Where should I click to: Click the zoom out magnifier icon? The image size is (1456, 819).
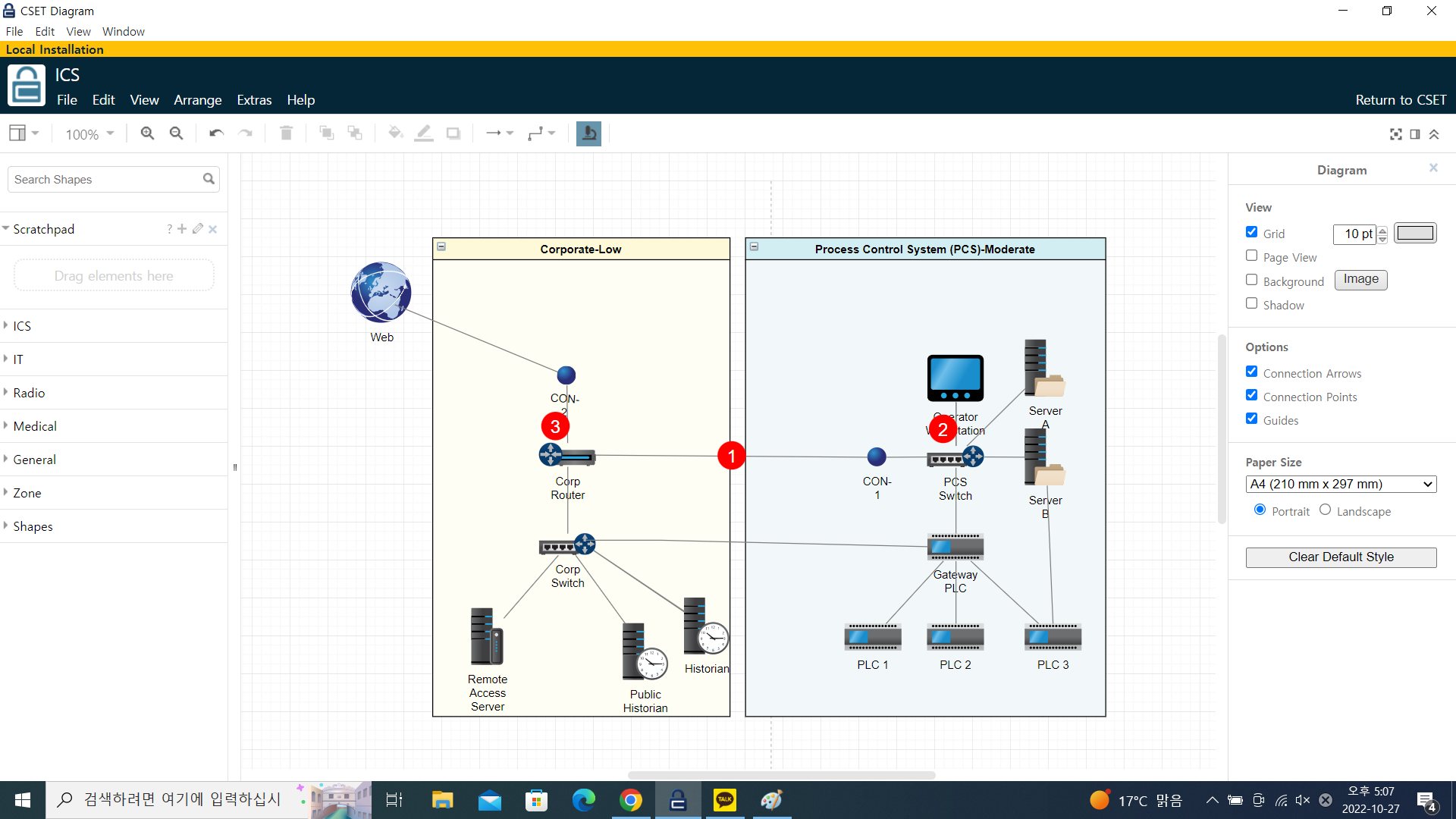tap(176, 133)
